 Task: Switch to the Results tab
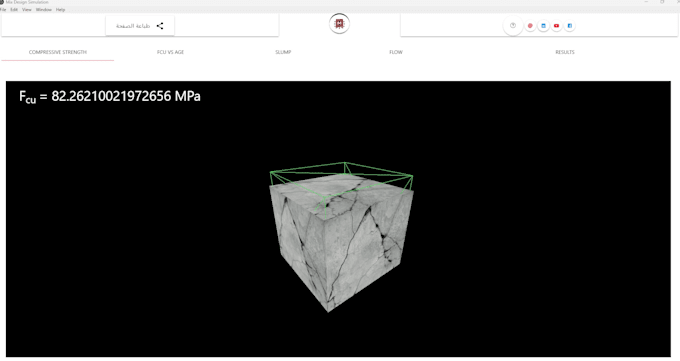(565, 52)
